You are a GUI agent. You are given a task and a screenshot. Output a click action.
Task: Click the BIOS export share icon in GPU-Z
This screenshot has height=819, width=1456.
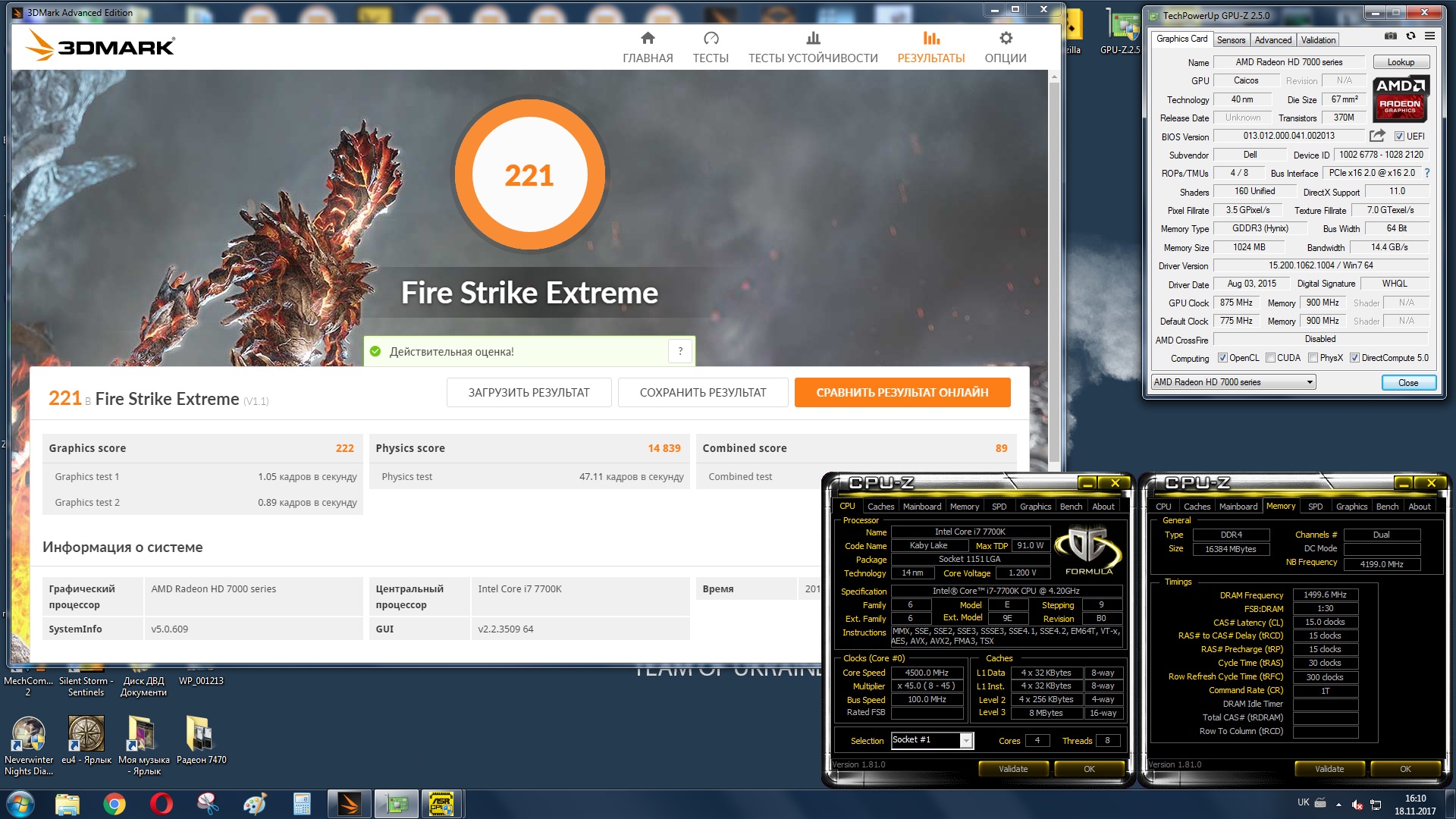[1377, 136]
